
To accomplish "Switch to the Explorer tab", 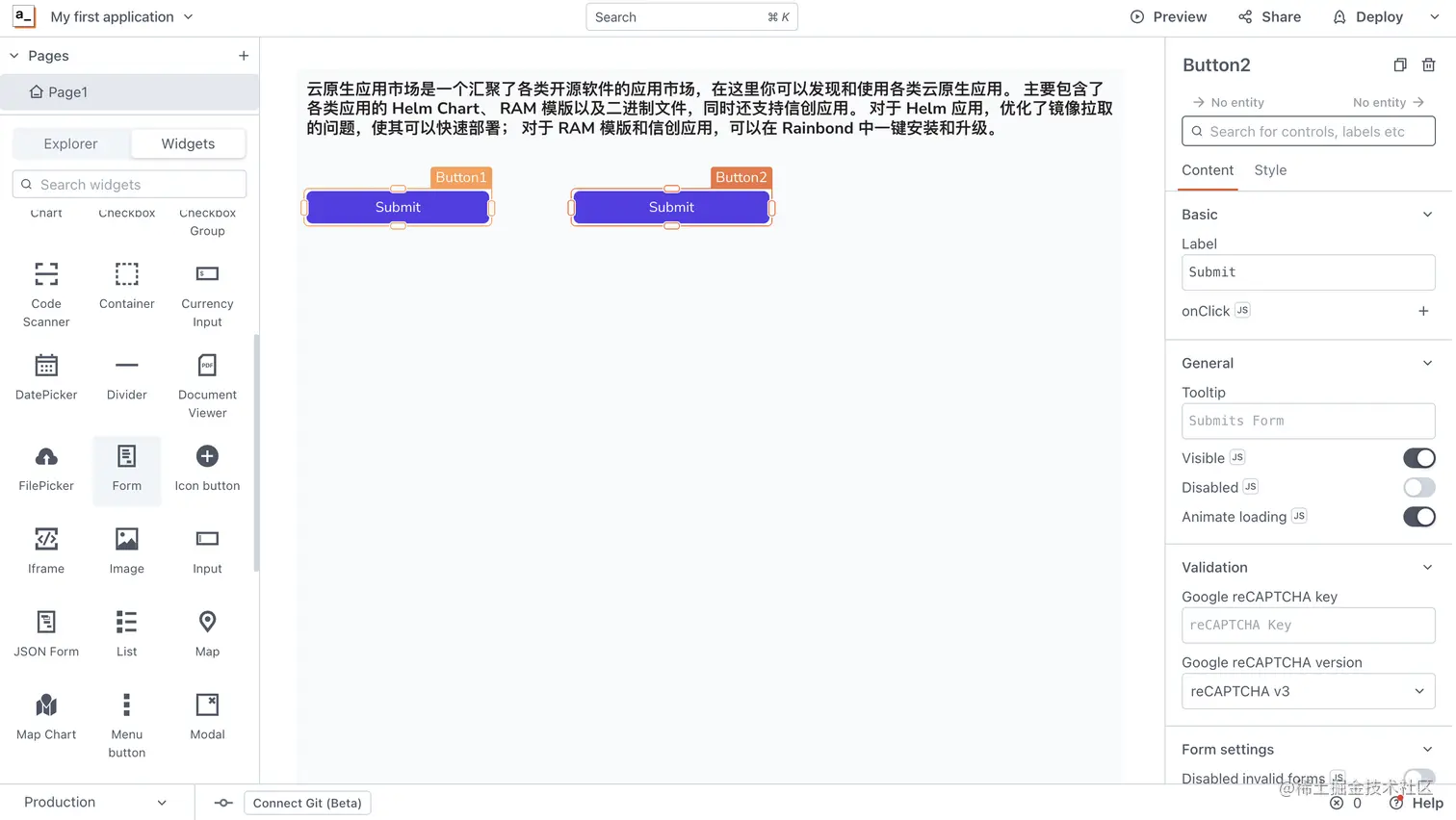I will pos(70,143).
